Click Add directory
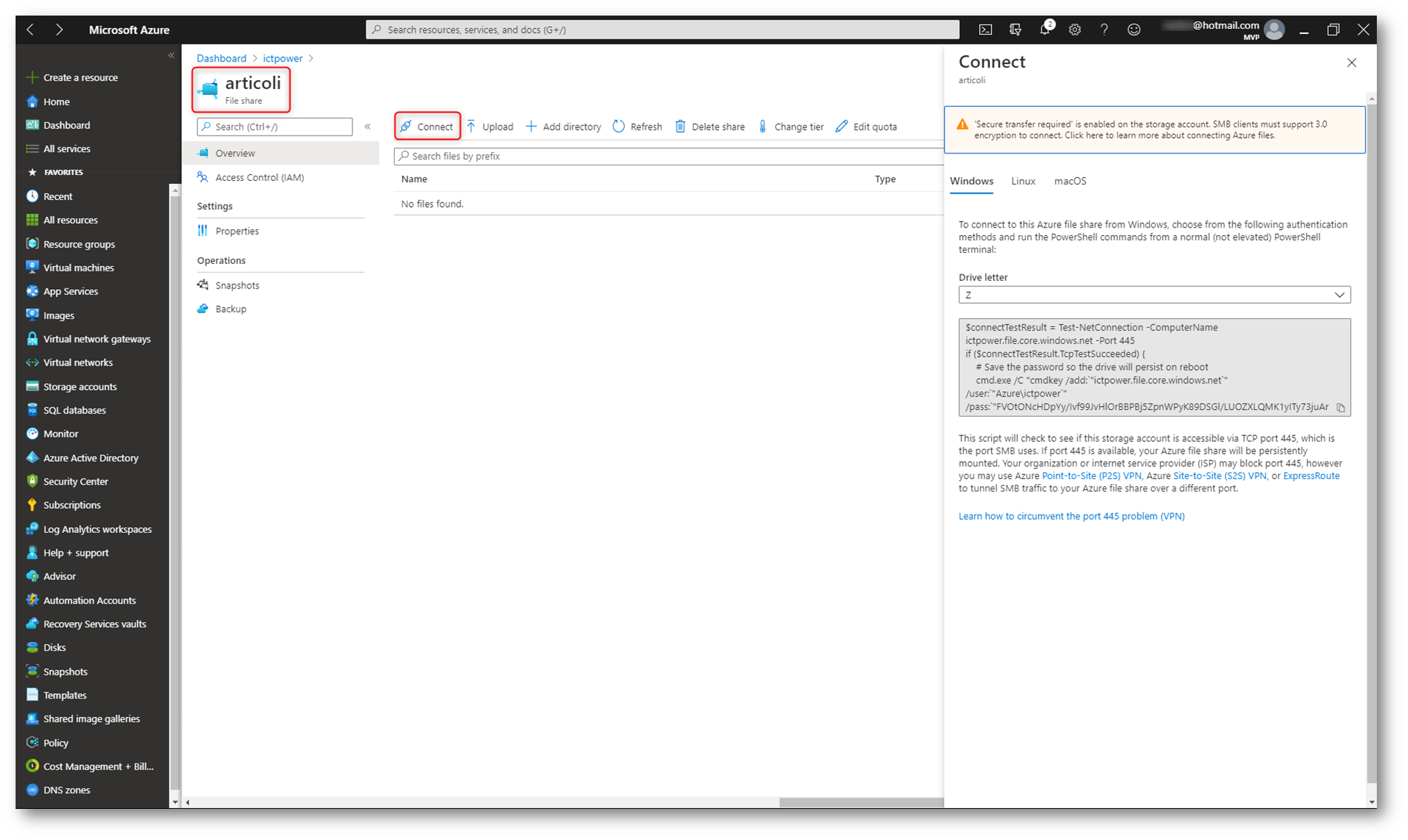Viewport: 1408px width, 840px height. pyautogui.click(x=563, y=127)
